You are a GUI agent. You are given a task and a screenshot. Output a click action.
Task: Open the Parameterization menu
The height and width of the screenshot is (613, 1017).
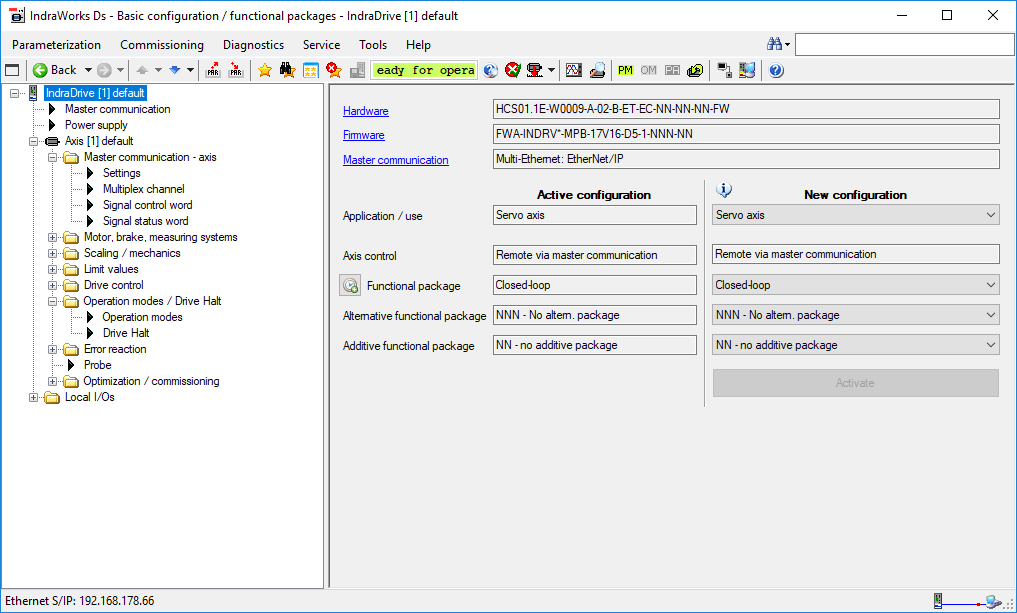click(x=56, y=45)
